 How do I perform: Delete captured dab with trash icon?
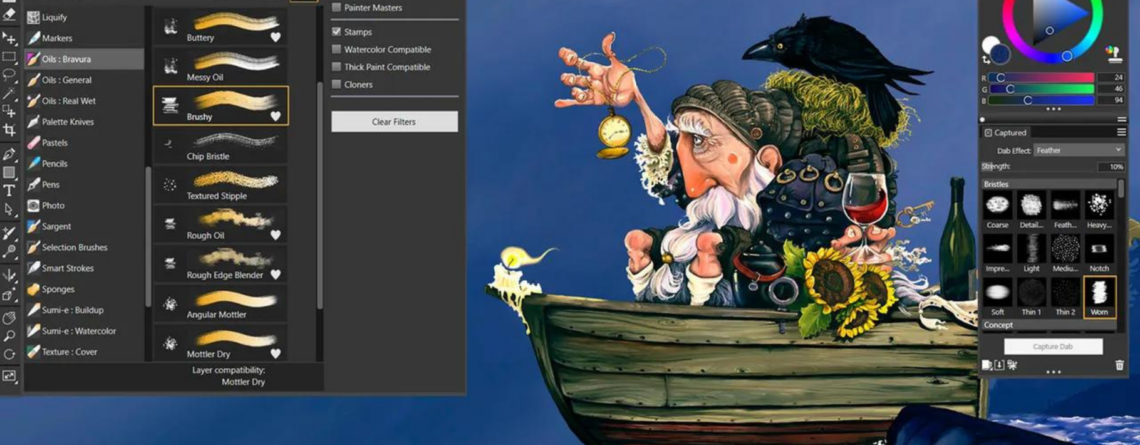pos(1119,366)
